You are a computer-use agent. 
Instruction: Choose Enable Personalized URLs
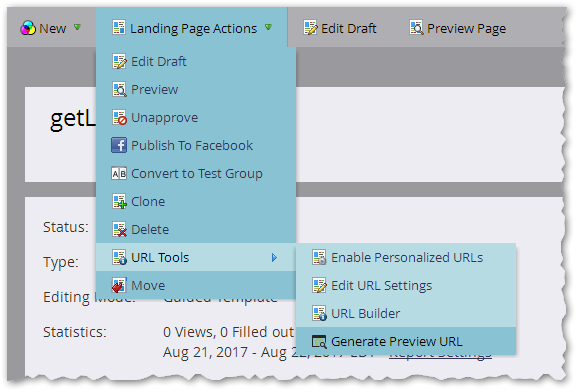tap(406, 257)
